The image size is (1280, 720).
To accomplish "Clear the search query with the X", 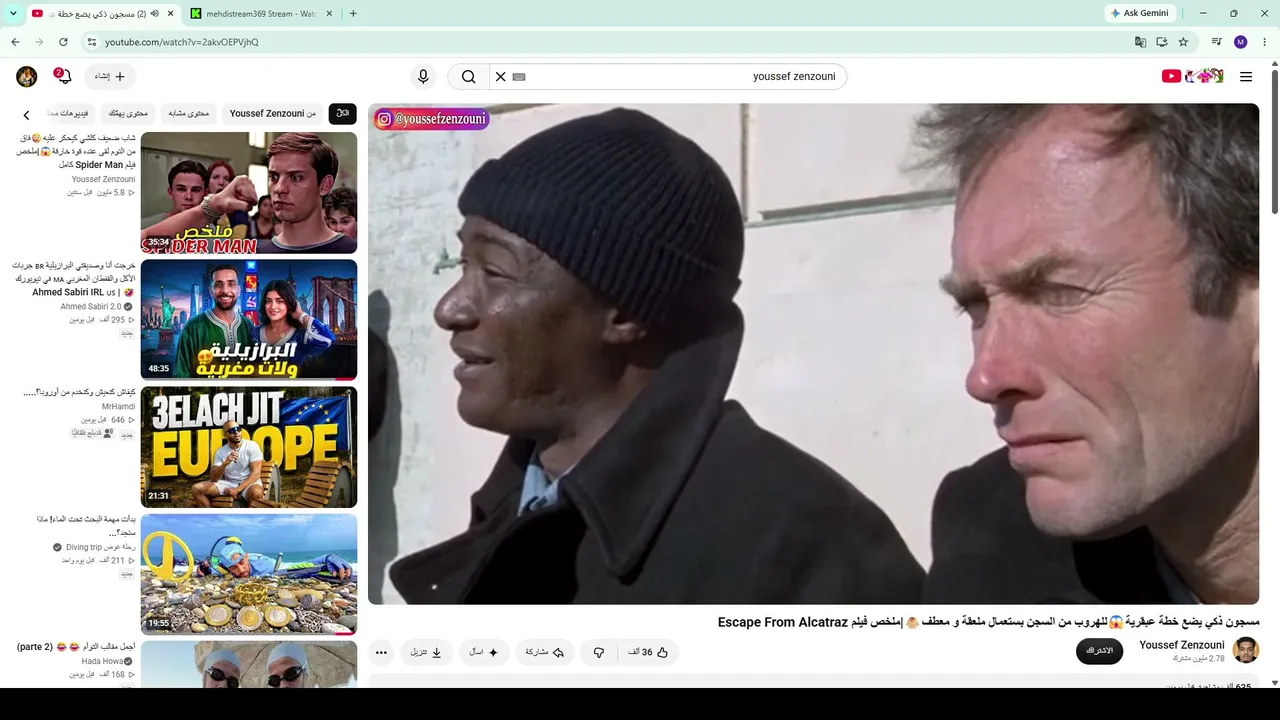I will click(501, 77).
